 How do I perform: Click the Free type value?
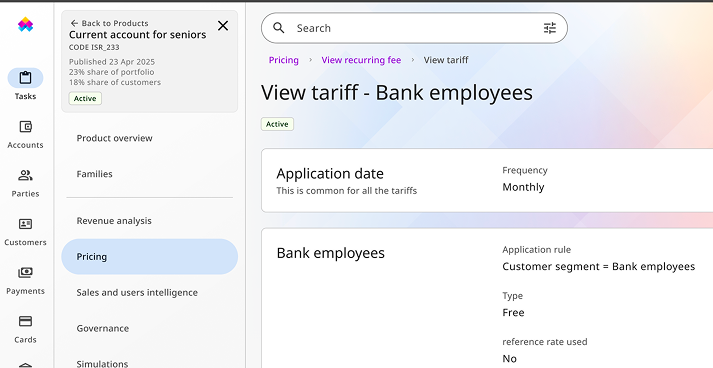pyautogui.click(x=513, y=313)
